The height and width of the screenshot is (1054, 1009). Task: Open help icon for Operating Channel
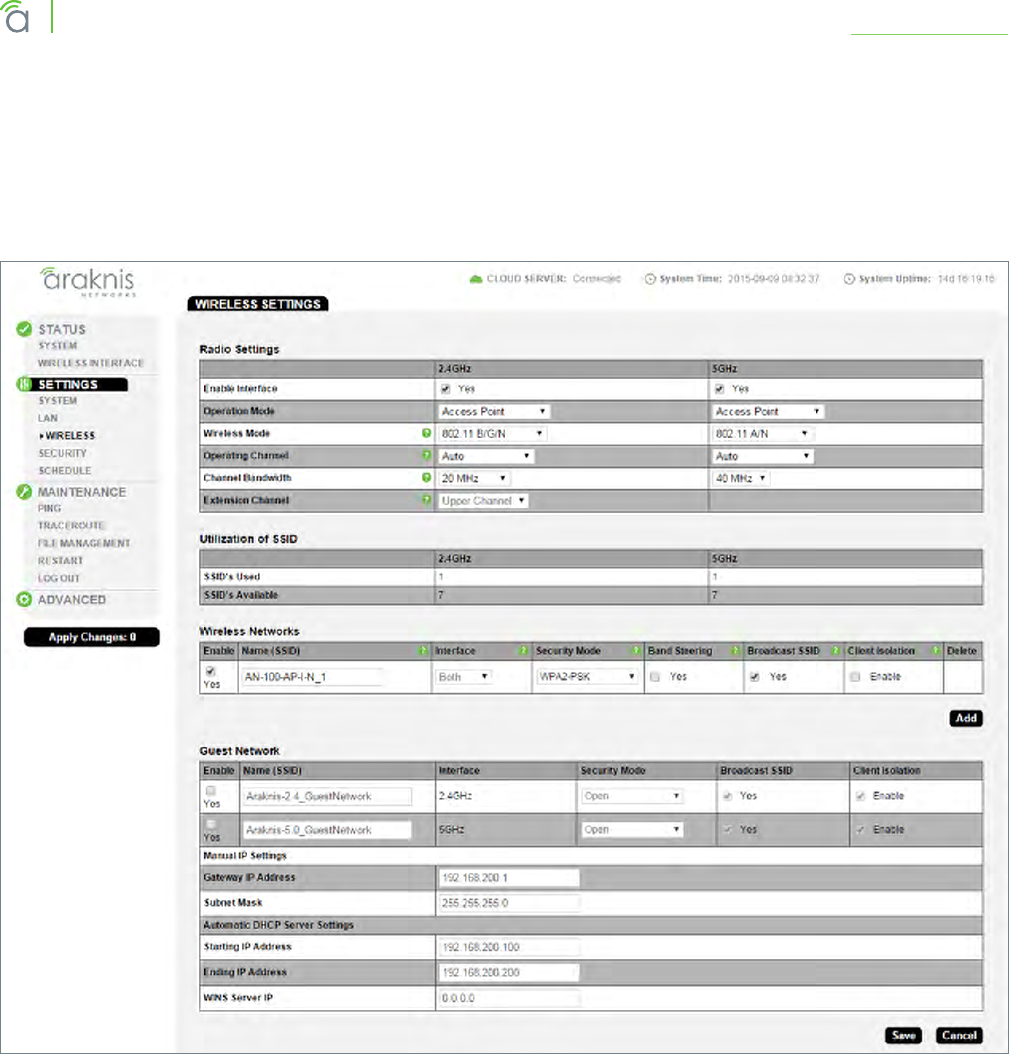(x=426, y=455)
